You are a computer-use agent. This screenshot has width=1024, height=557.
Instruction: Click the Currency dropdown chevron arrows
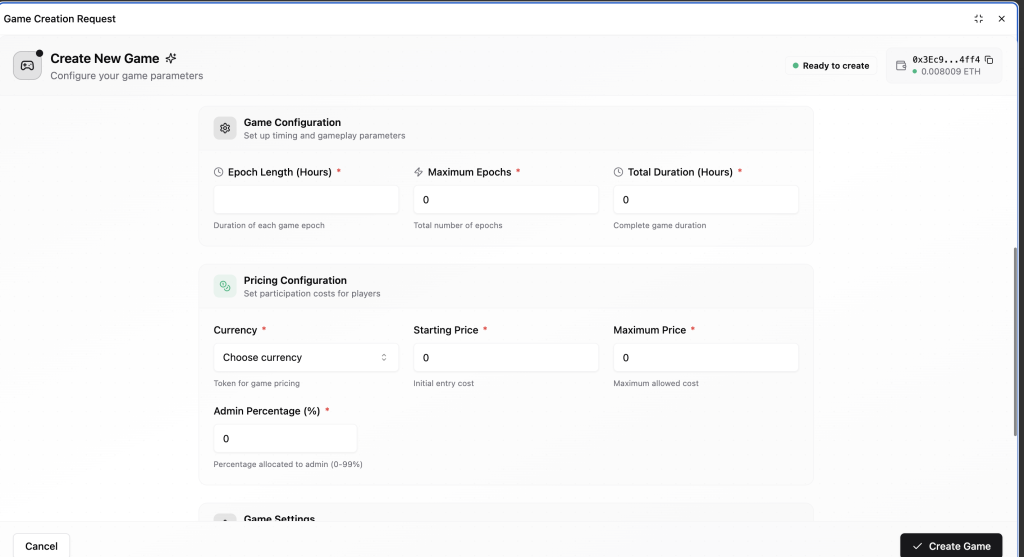(x=384, y=358)
